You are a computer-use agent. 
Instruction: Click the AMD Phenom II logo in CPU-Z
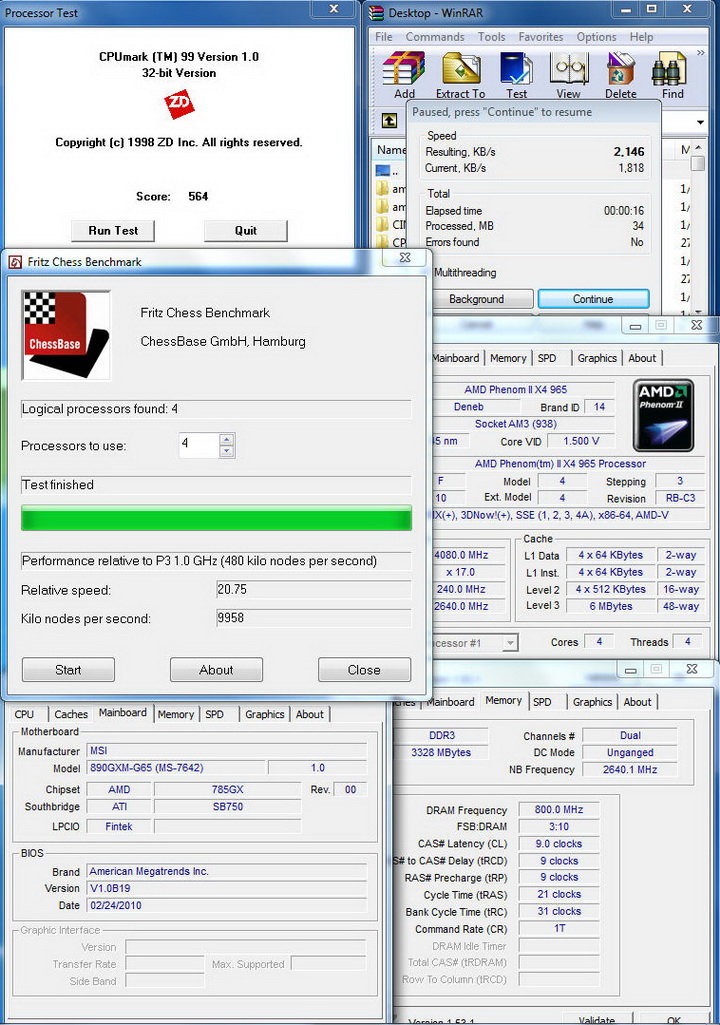[664, 415]
